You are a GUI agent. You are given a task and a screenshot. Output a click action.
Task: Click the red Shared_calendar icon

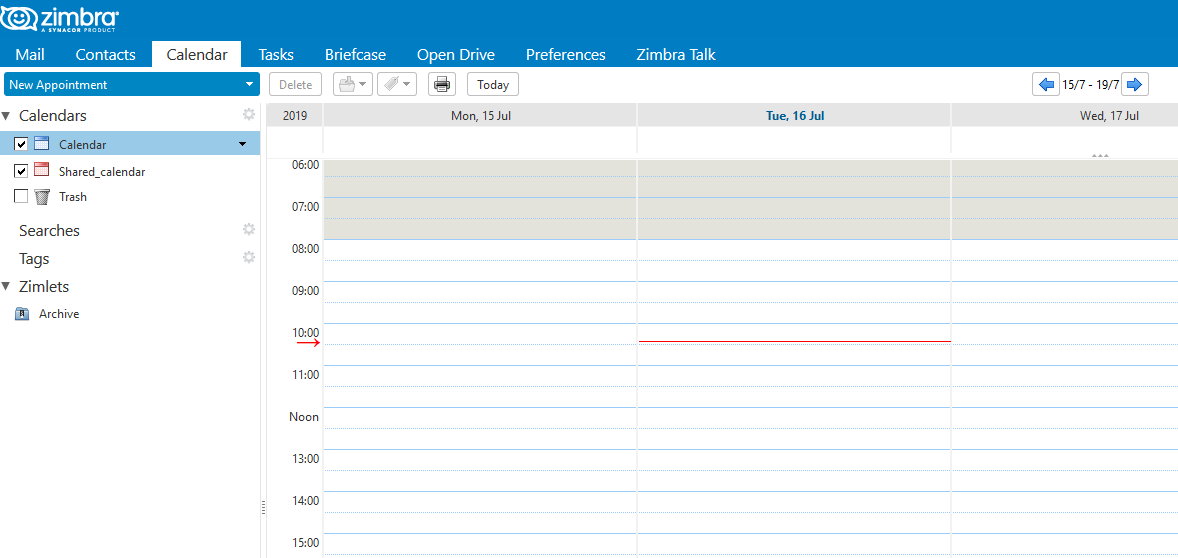(x=41, y=170)
